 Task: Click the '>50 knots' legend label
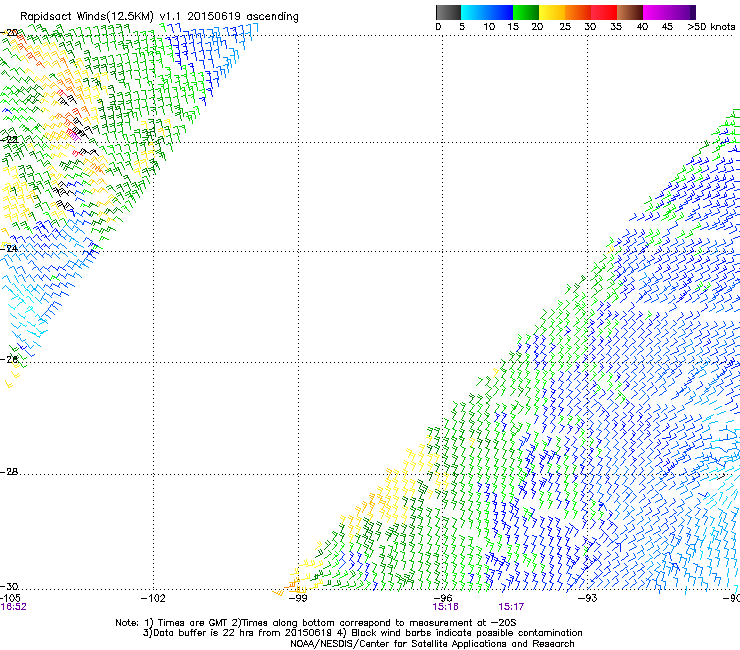[711, 27]
